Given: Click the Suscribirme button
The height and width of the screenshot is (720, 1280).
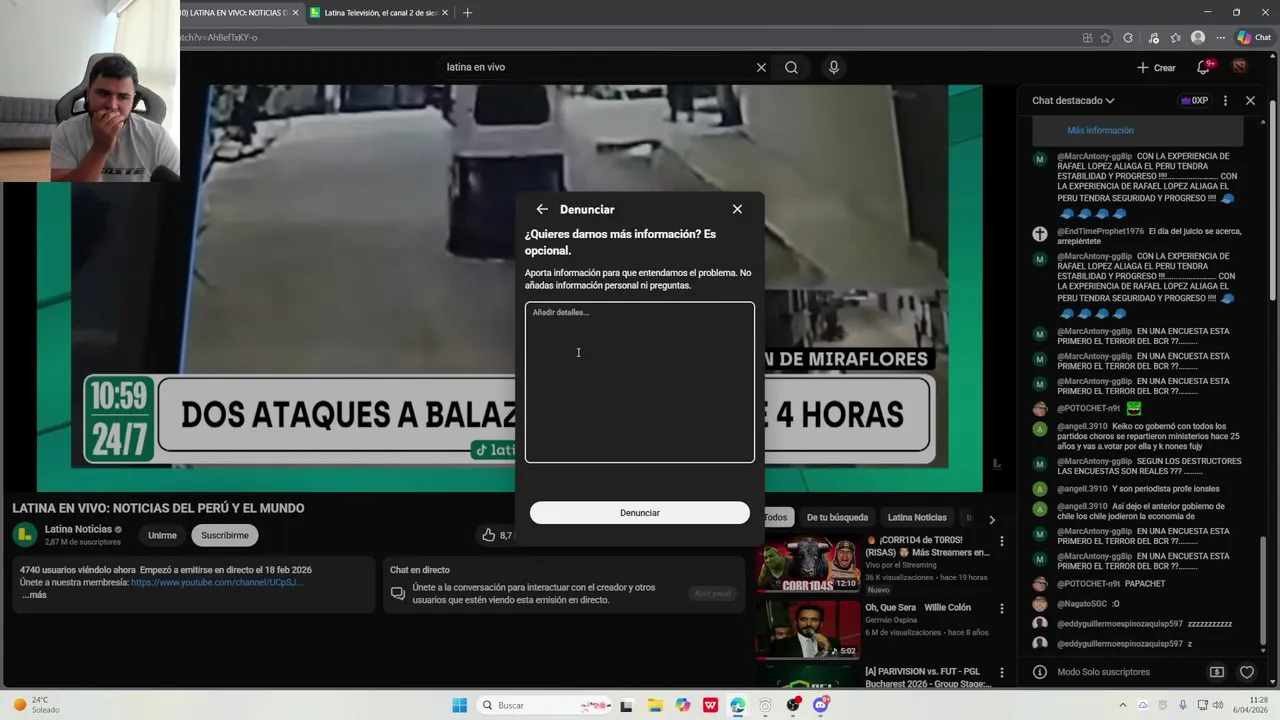Looking at the screenshot, I should (225, 535).
